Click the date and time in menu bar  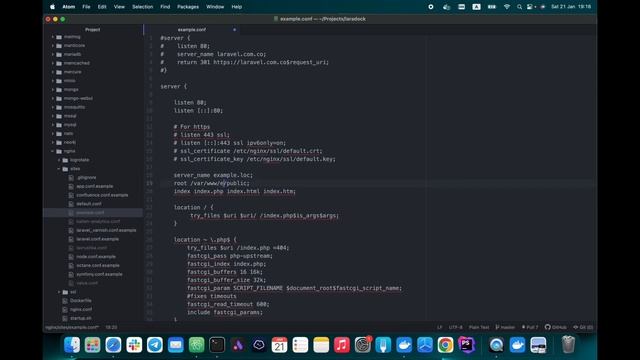point(571,7)
